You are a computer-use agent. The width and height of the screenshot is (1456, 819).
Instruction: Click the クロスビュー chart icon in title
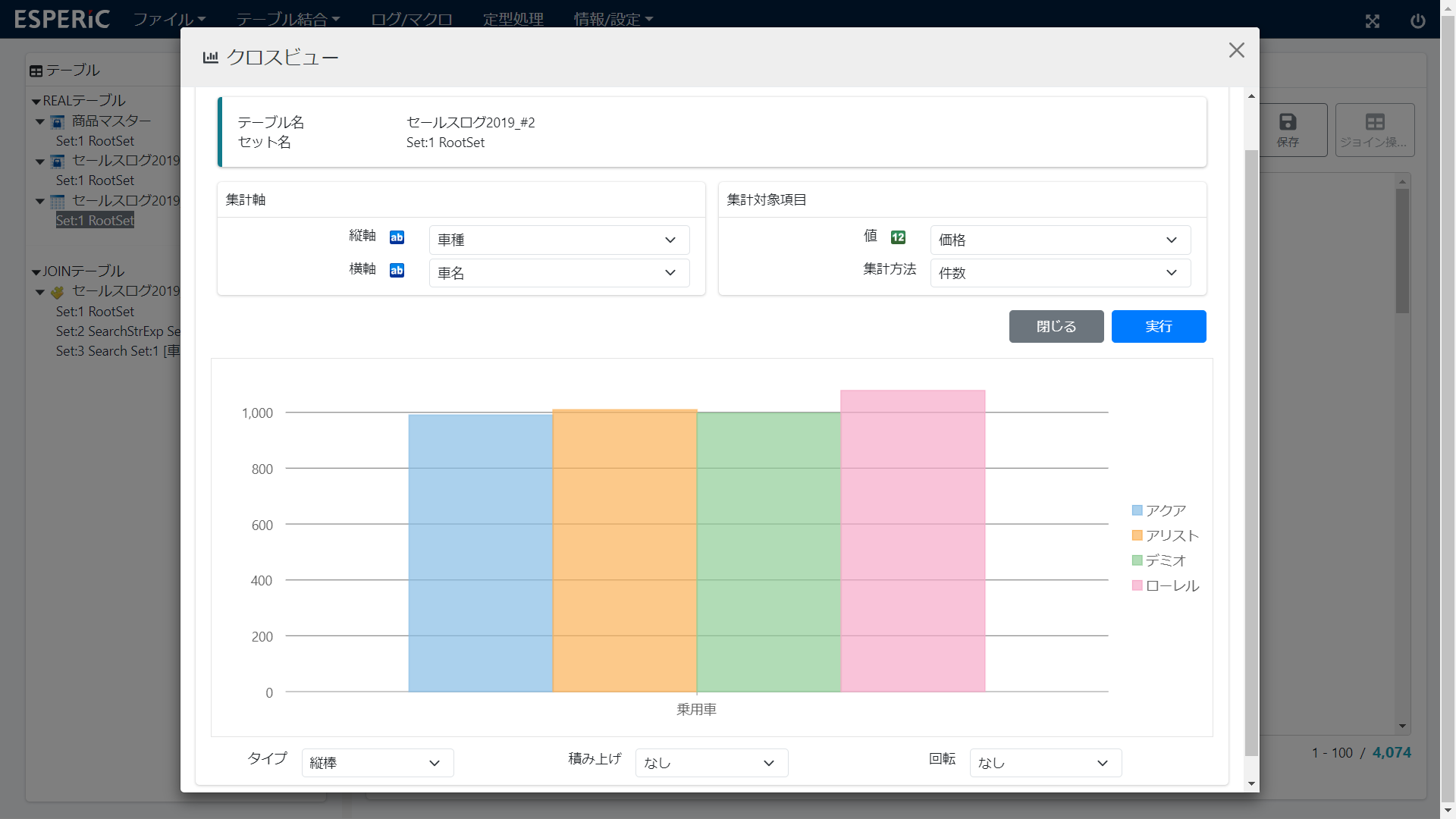tap(211, 57)
